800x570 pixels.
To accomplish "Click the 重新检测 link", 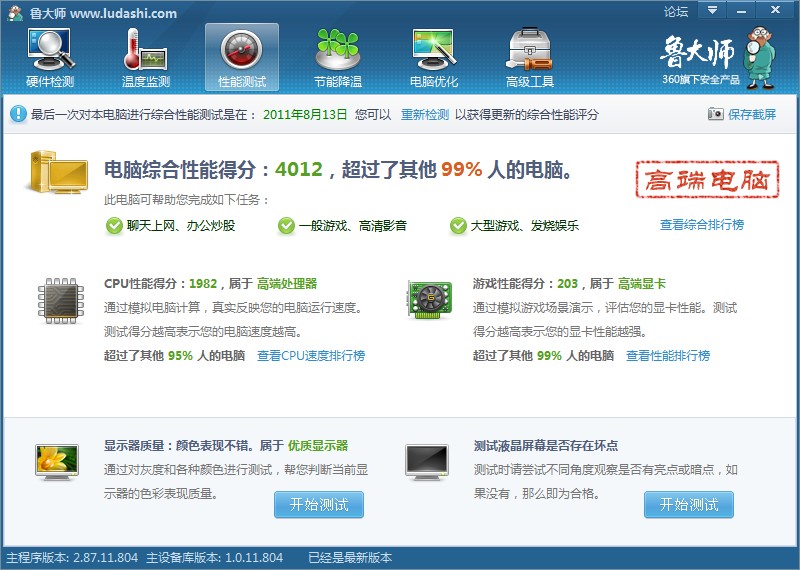I will [425, 115].
